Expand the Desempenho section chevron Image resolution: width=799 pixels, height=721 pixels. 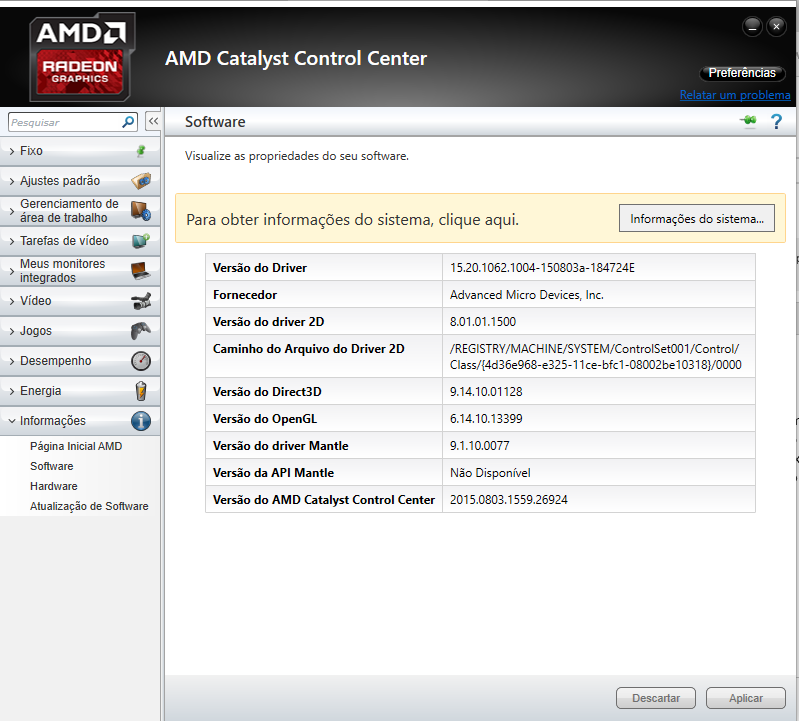[x=12, y=361]
